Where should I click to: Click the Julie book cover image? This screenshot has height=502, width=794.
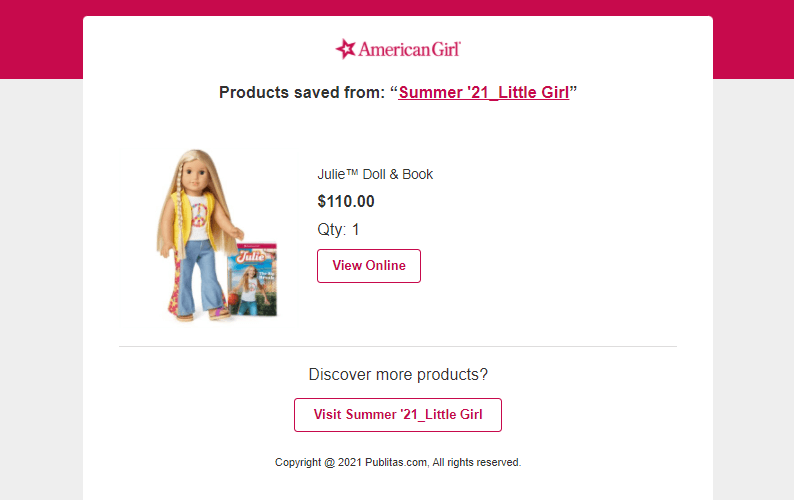click(252, 281)
